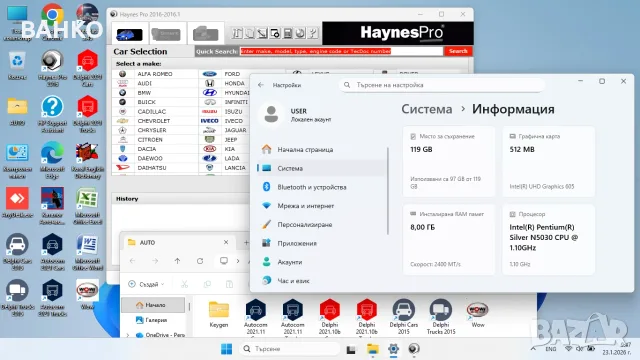
Task: Open 'Мрежа и интернет' in Settings
Action: [322, 206]
